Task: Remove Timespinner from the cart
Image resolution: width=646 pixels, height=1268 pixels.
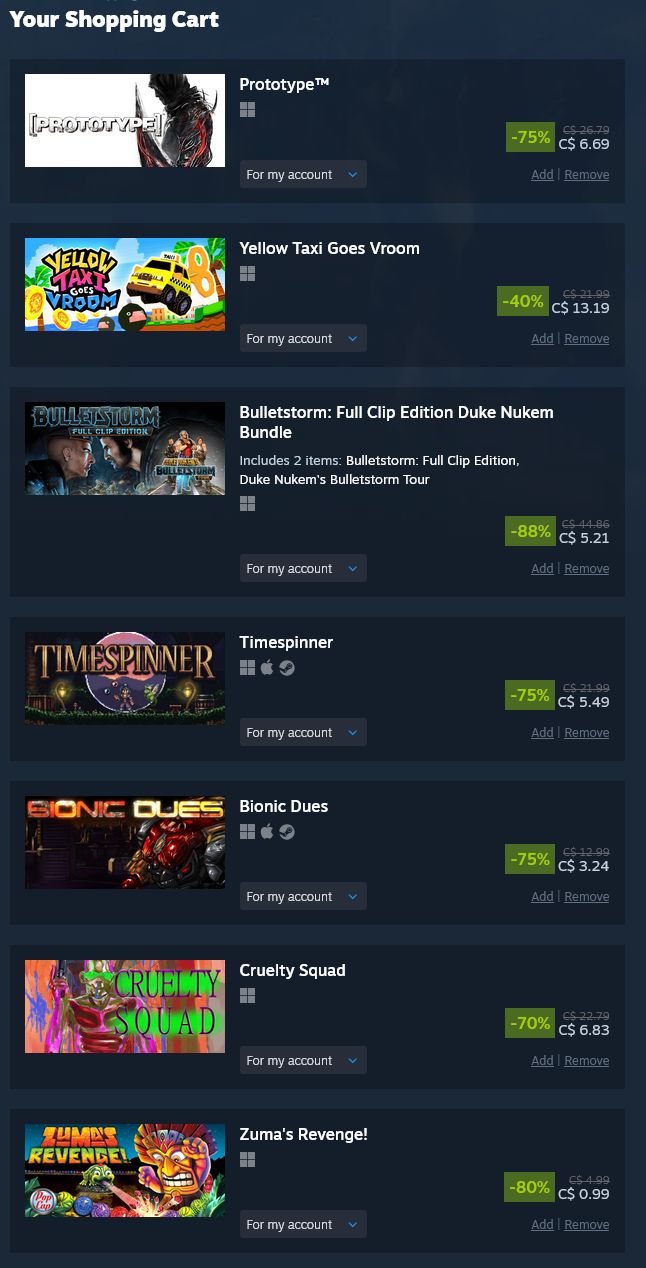Action: (586, 733)
